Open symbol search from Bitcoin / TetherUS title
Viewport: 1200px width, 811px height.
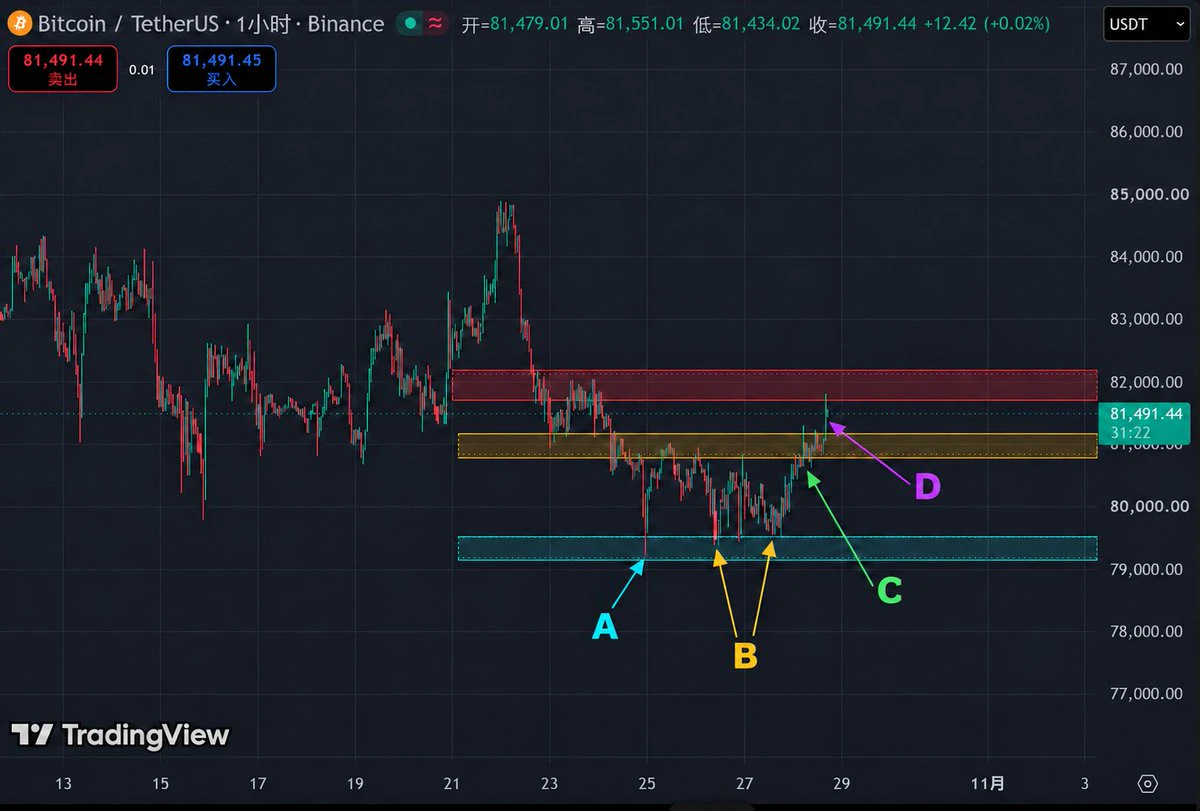coord(211,24)
